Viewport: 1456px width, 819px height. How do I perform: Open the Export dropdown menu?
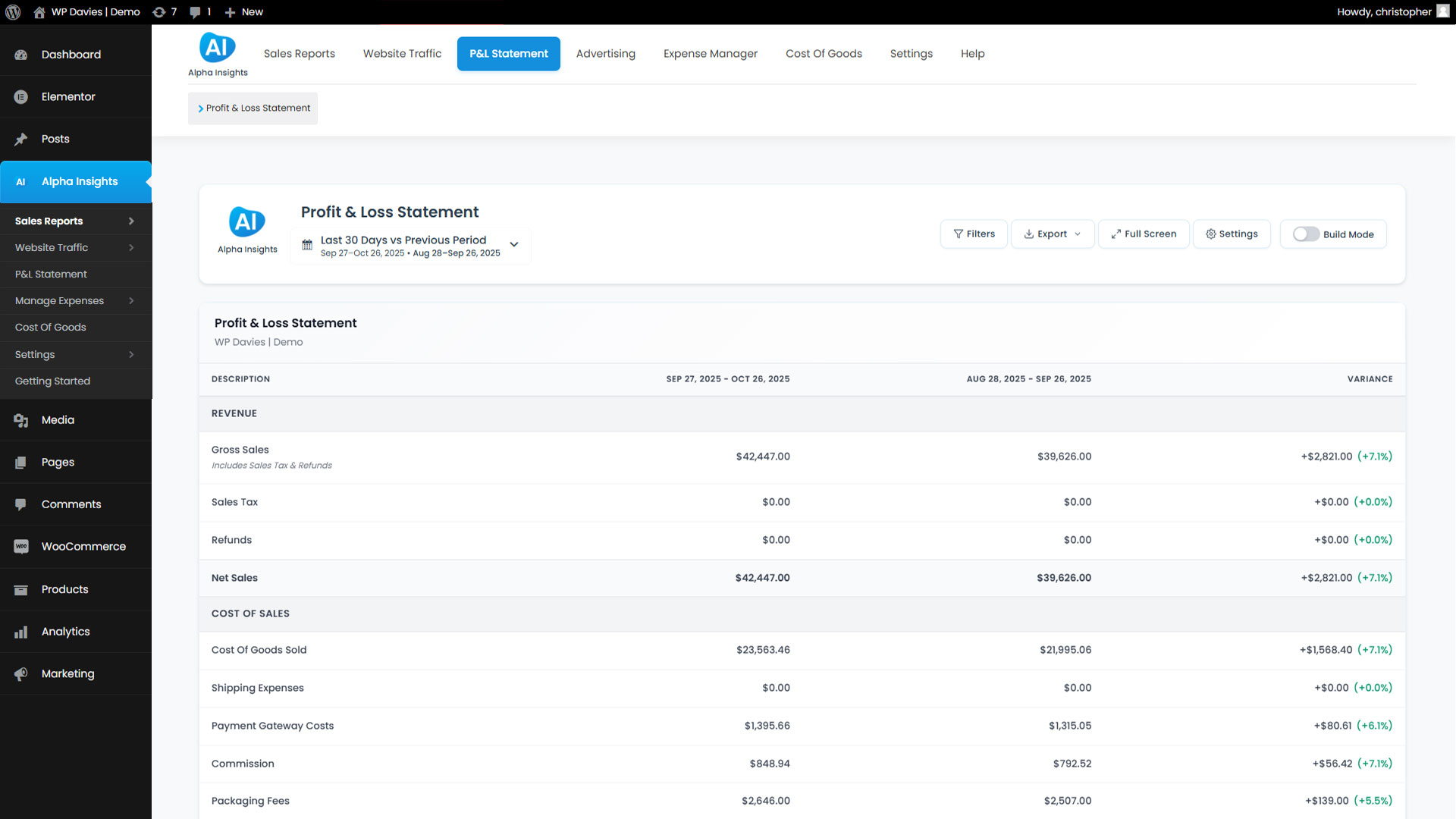(1052, 234)
